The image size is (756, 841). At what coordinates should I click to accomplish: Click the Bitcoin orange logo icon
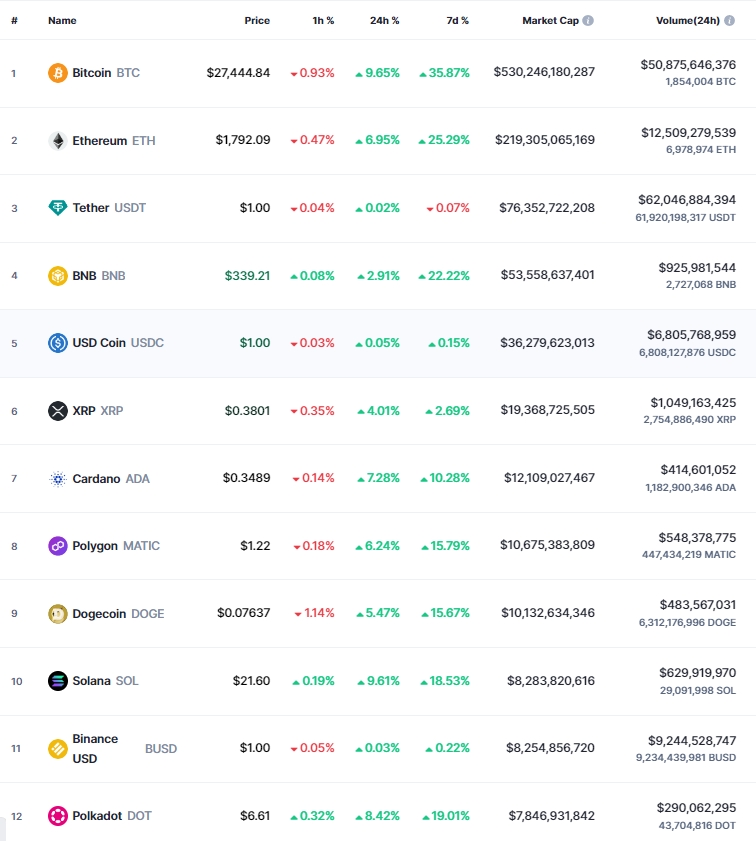57,73
